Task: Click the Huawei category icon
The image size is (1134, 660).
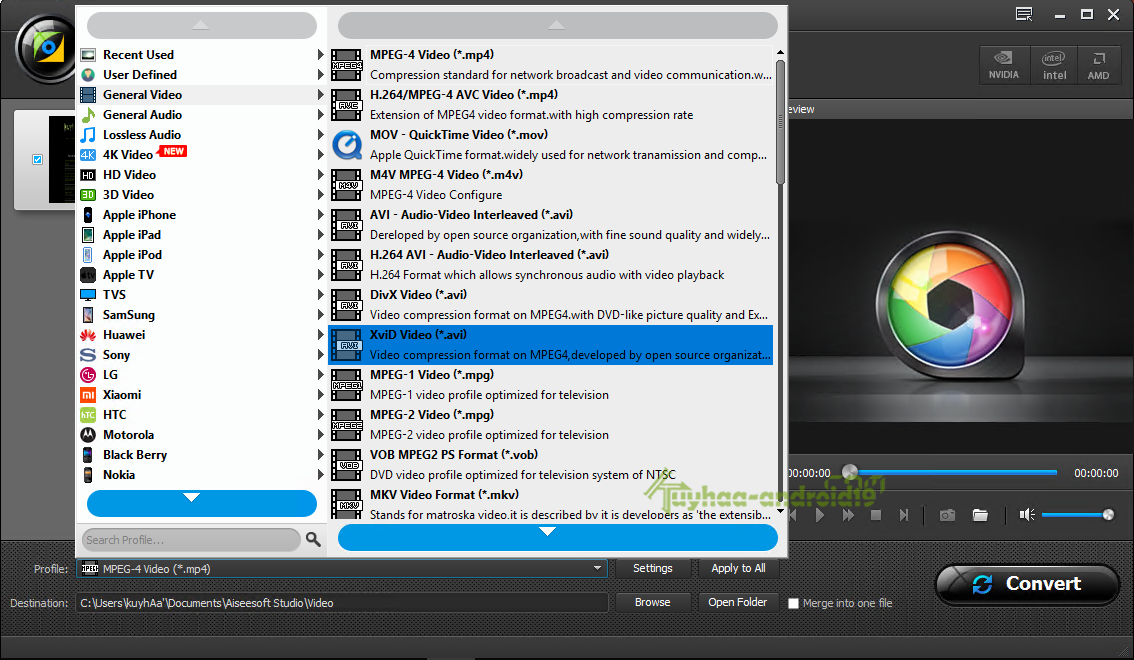Action: pyautogui.click(x=88, y=335)
